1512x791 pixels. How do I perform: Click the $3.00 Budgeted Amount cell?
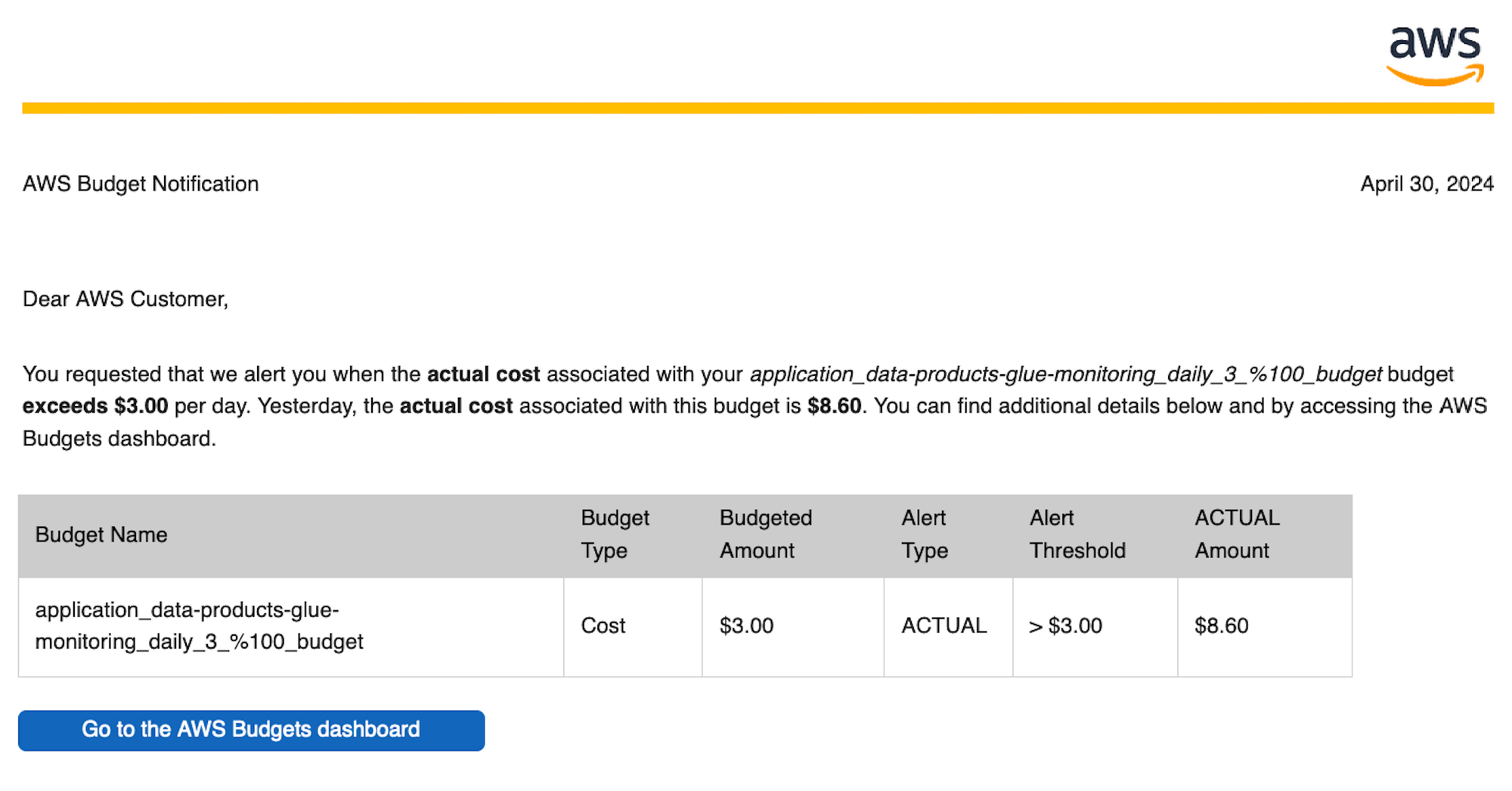(x=746, y=625)
